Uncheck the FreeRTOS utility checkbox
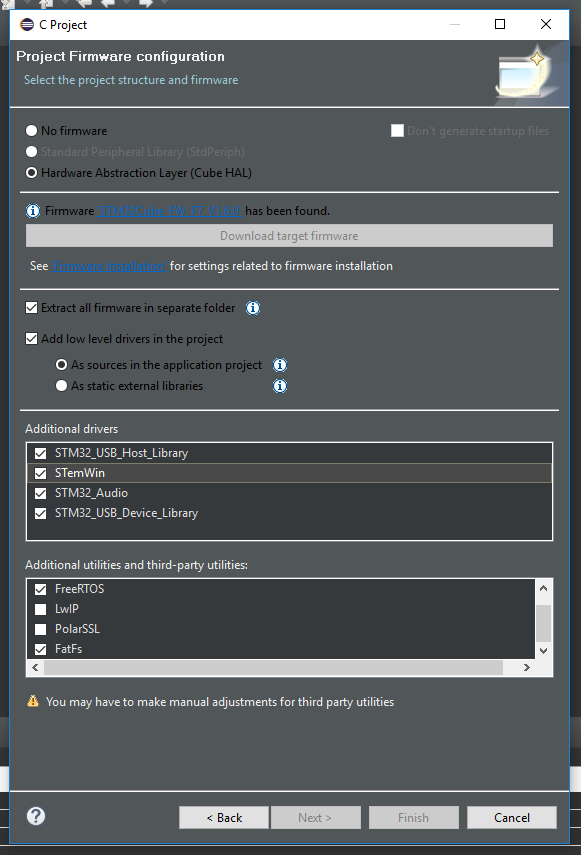 (40, 589)
